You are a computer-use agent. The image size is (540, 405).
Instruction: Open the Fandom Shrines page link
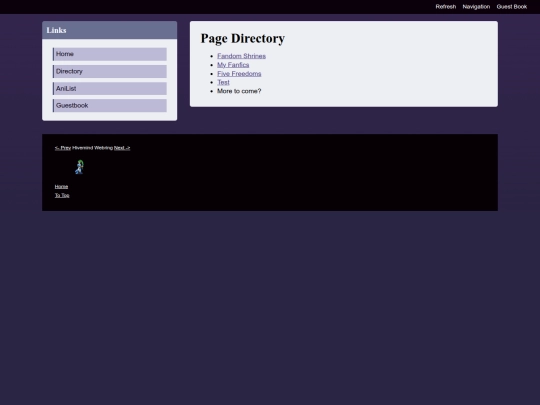[x=241, y=56]
